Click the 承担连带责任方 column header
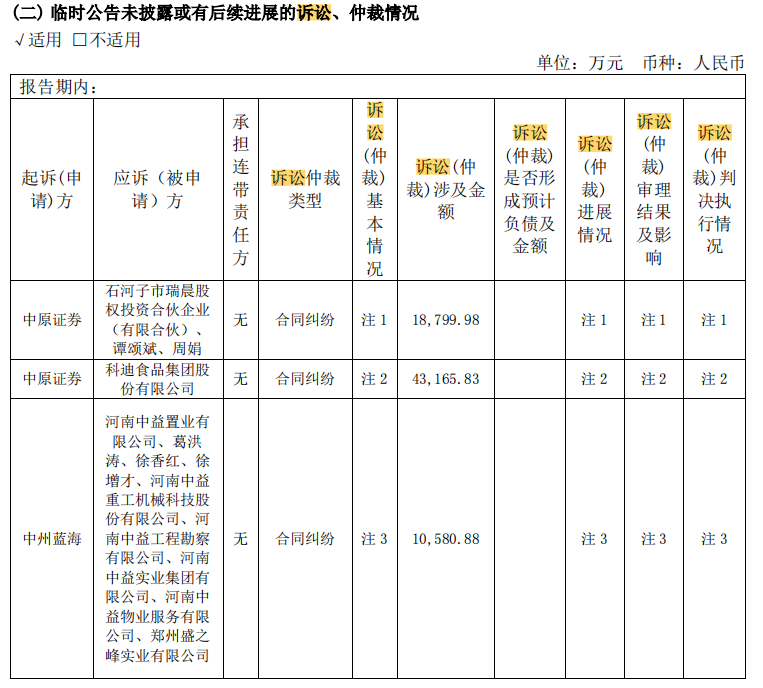 241,189
